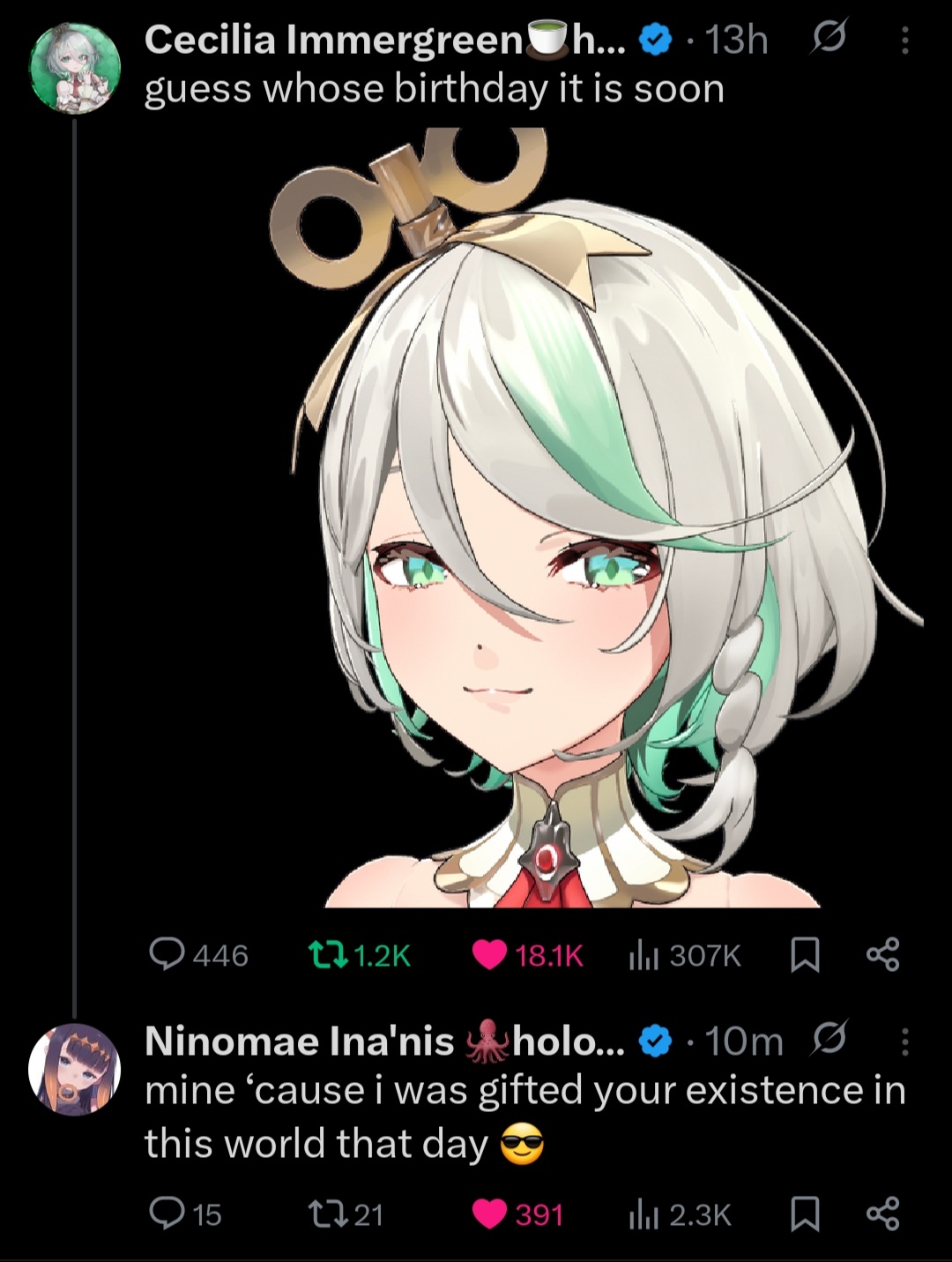Viewport: 952px width, 1262px height.
Task: Share Cecilia's post via share icon
Action: [x=882, y=955]
